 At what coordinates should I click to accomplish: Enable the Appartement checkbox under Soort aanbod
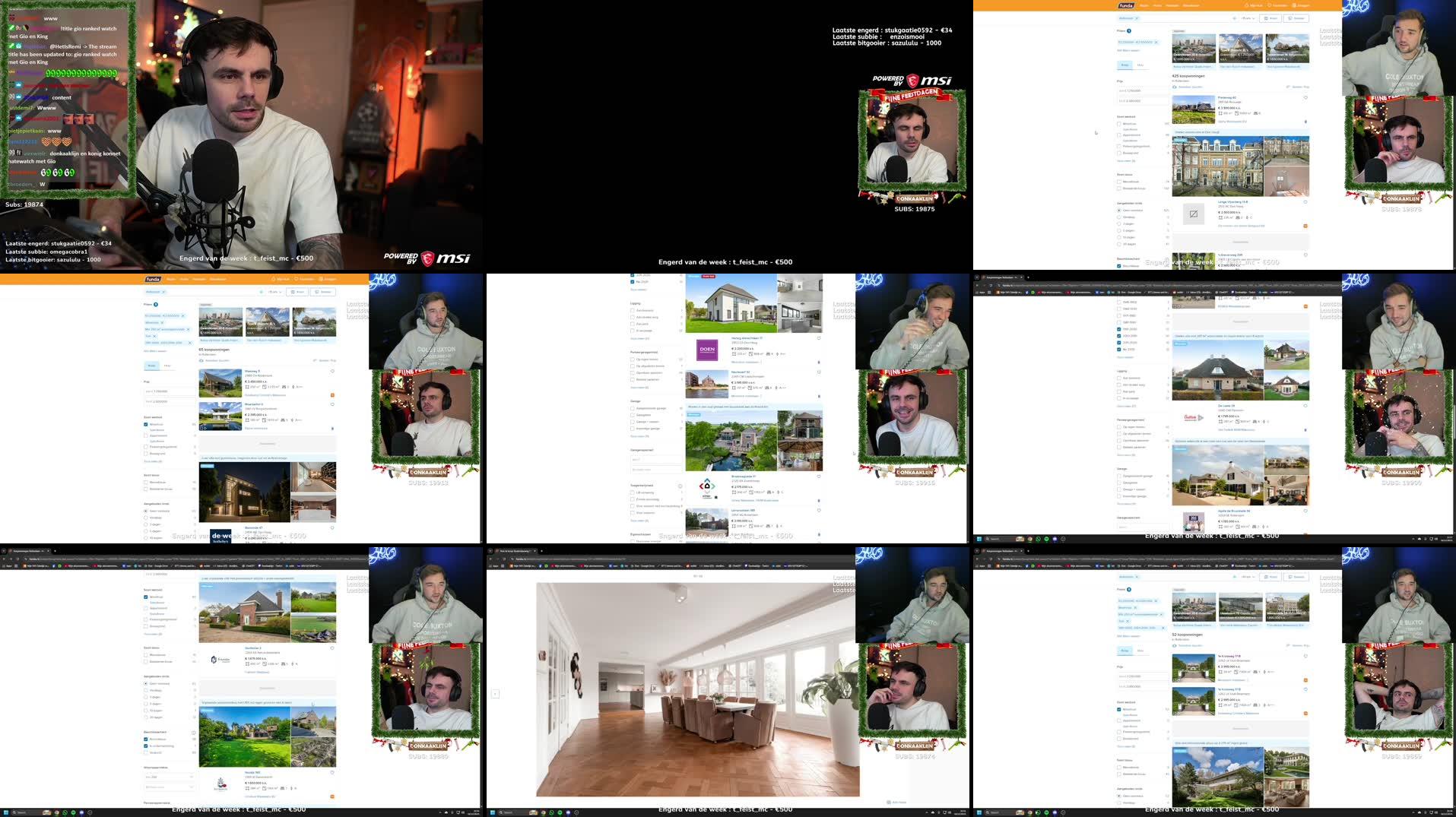[1119, 135]
